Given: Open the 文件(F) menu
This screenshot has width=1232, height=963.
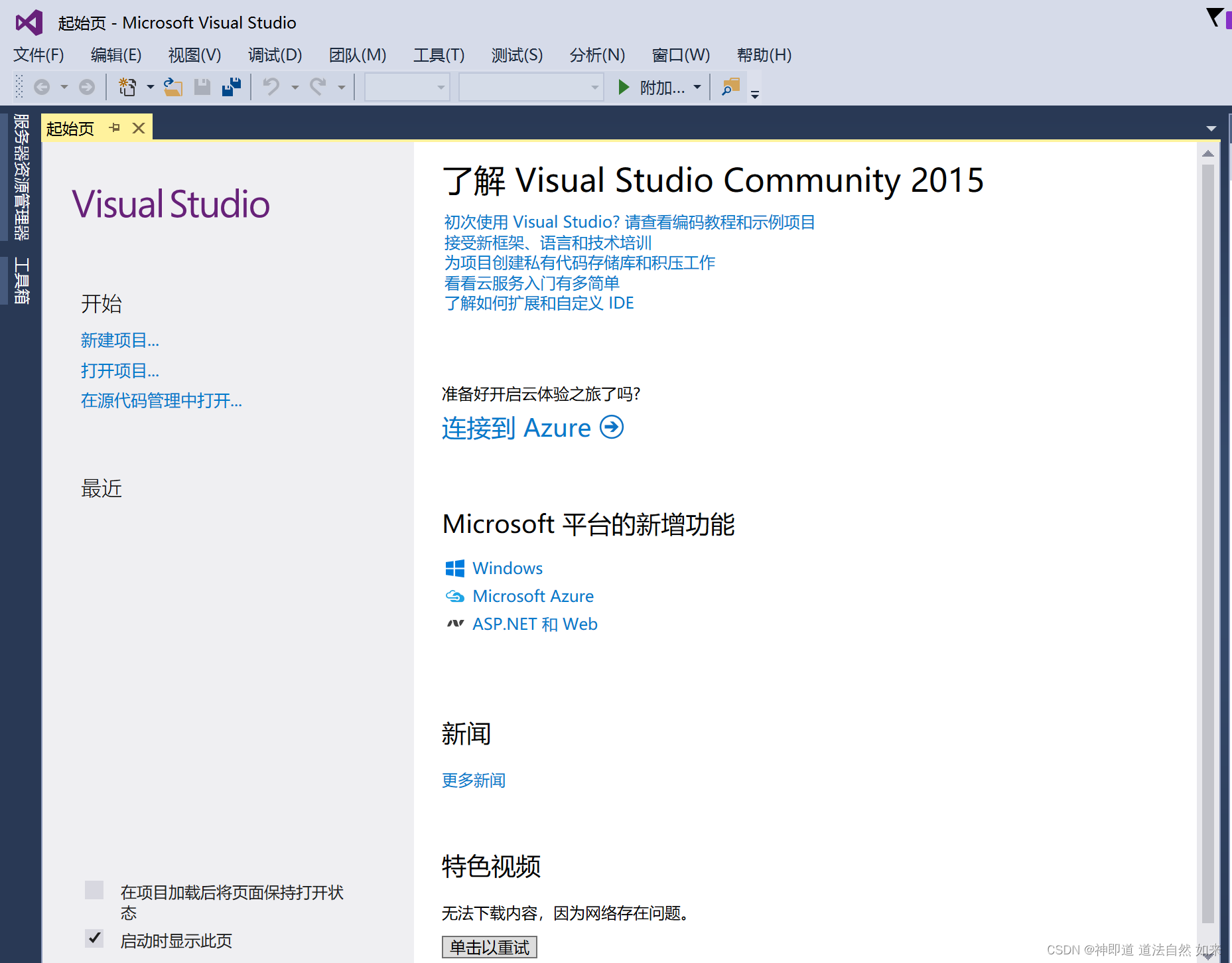Looking at the screenshot, I should [38, 55].
